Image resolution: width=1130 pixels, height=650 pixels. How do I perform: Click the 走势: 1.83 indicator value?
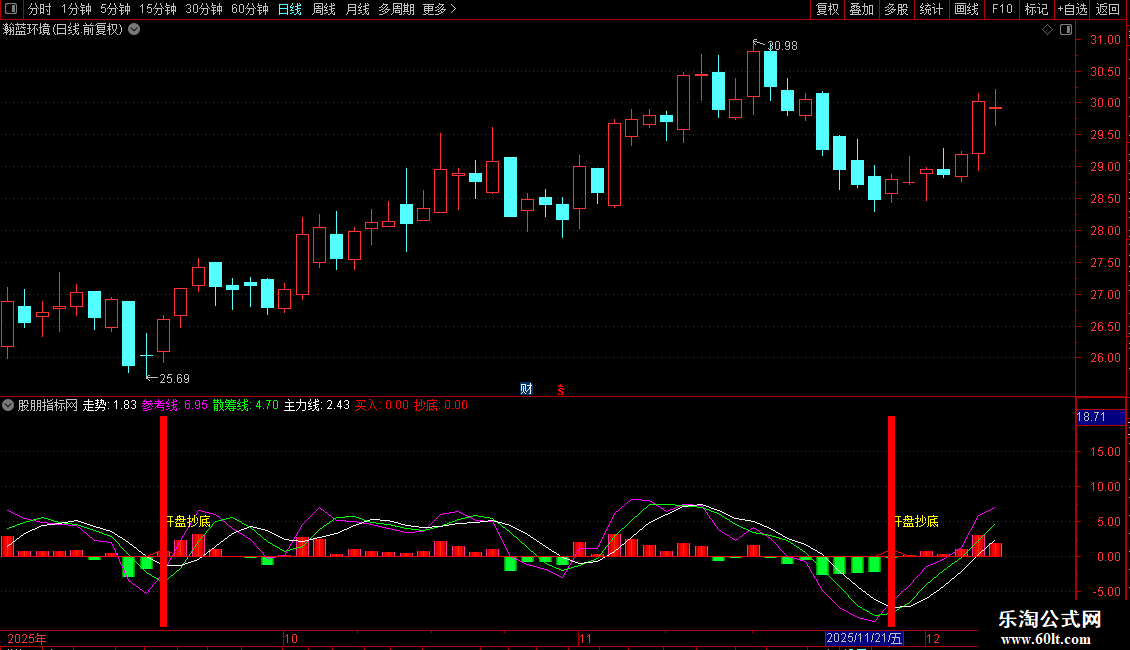click(110, 406)
